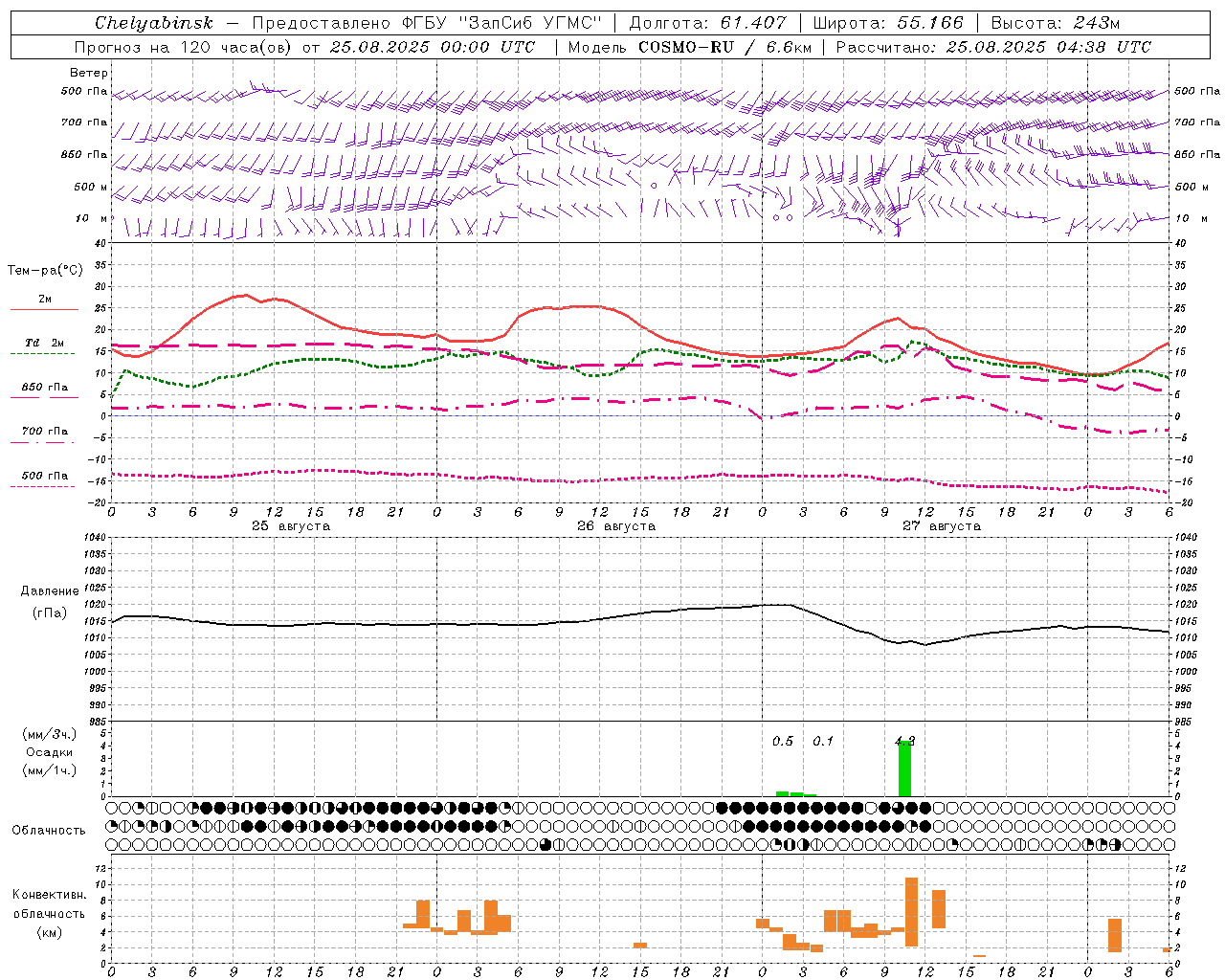This screenshot has width=1225, height=980.
Task: Click the 'Давление' pressure panel label
Action: click(50, 591)
